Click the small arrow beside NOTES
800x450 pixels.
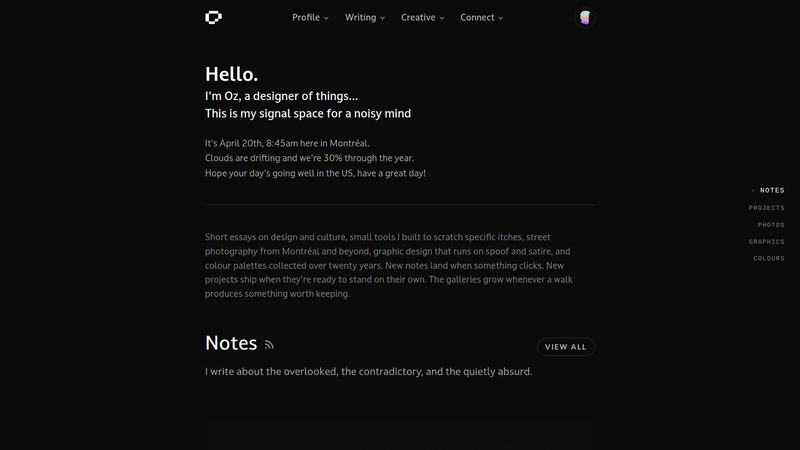753,190
